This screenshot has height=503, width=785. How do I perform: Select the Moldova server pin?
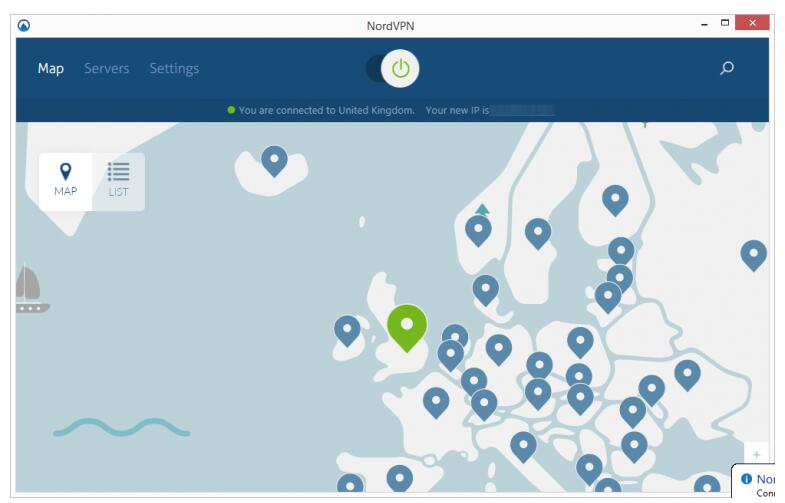point(652,390)
